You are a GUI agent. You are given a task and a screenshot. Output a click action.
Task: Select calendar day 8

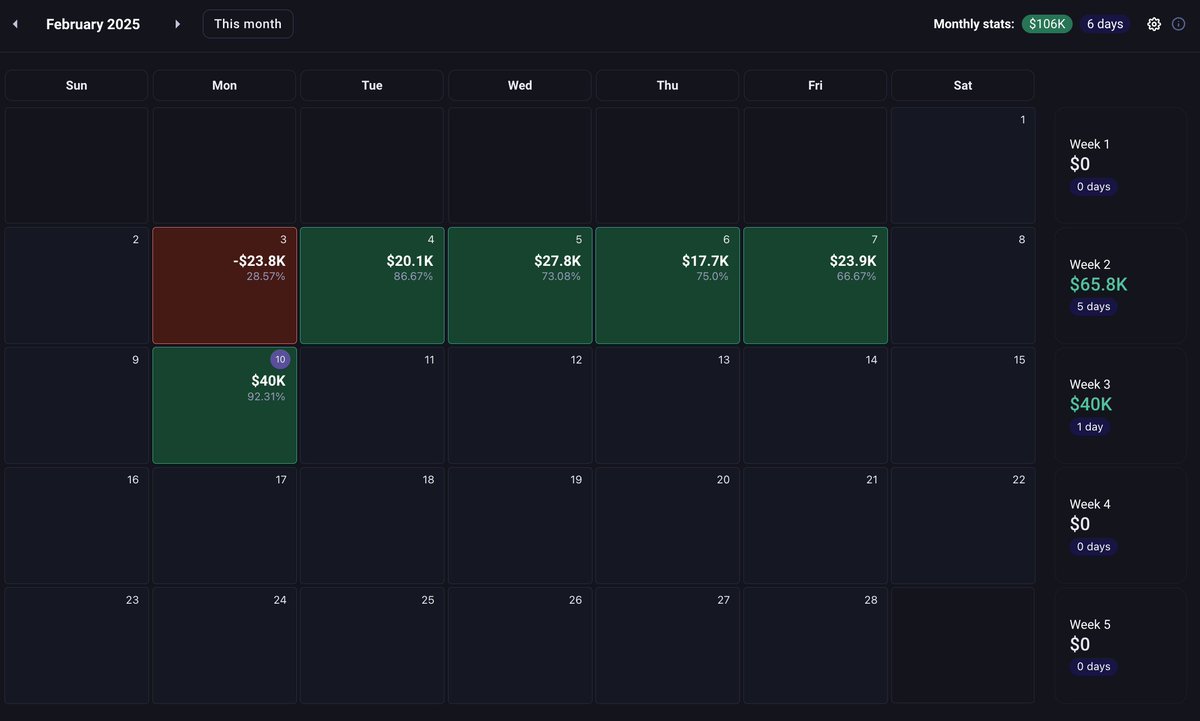[x=963, y=285]
